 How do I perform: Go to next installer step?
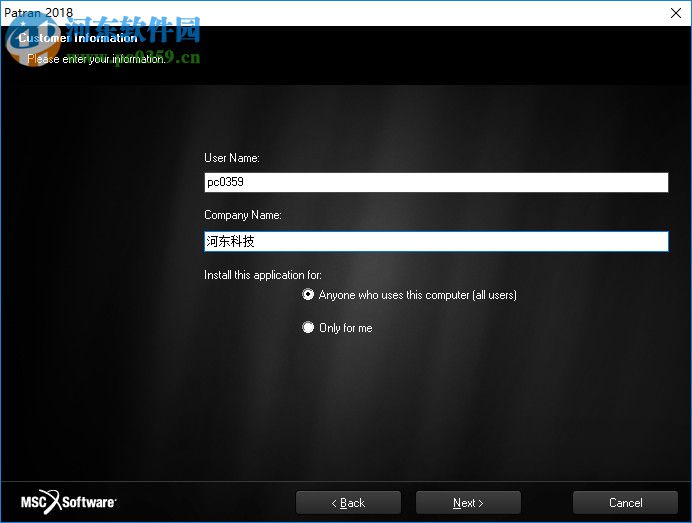pyautogui.click(x=468, y=503)
